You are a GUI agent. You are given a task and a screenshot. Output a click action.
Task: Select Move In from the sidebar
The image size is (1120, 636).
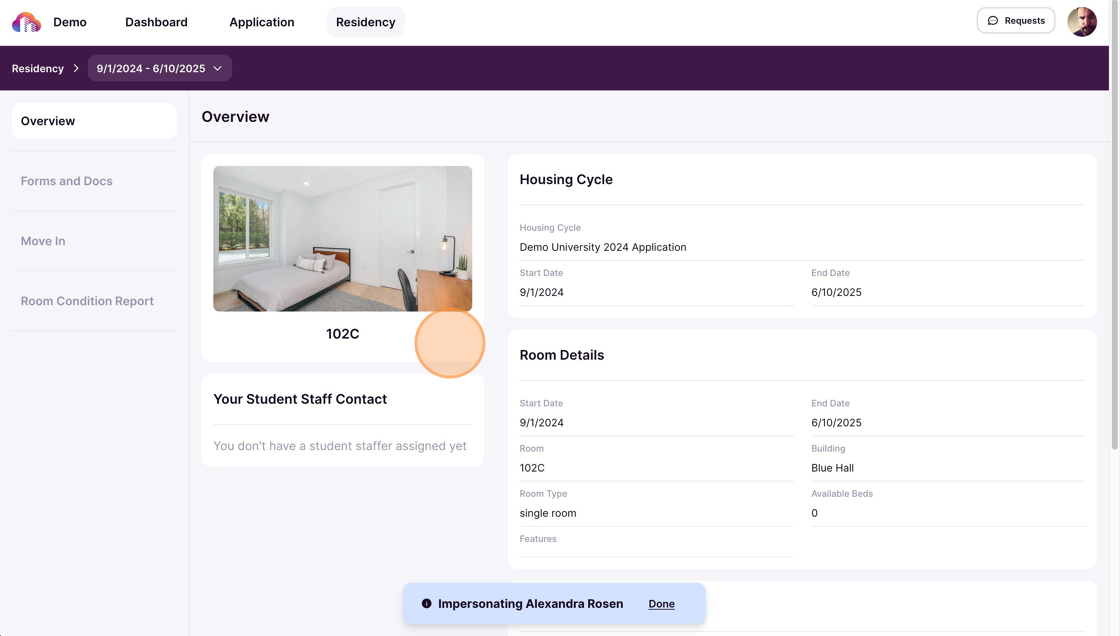click(43, 240)
